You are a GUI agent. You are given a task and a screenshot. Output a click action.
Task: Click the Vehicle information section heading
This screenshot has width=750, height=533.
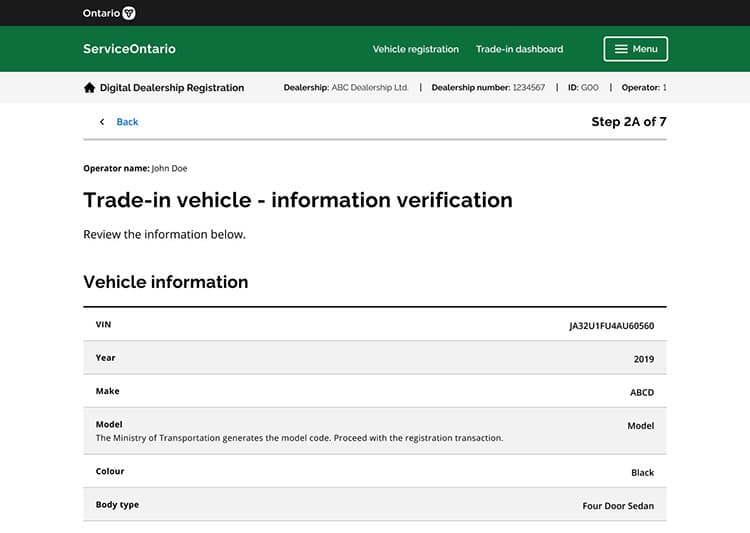[x=165, y=282]
